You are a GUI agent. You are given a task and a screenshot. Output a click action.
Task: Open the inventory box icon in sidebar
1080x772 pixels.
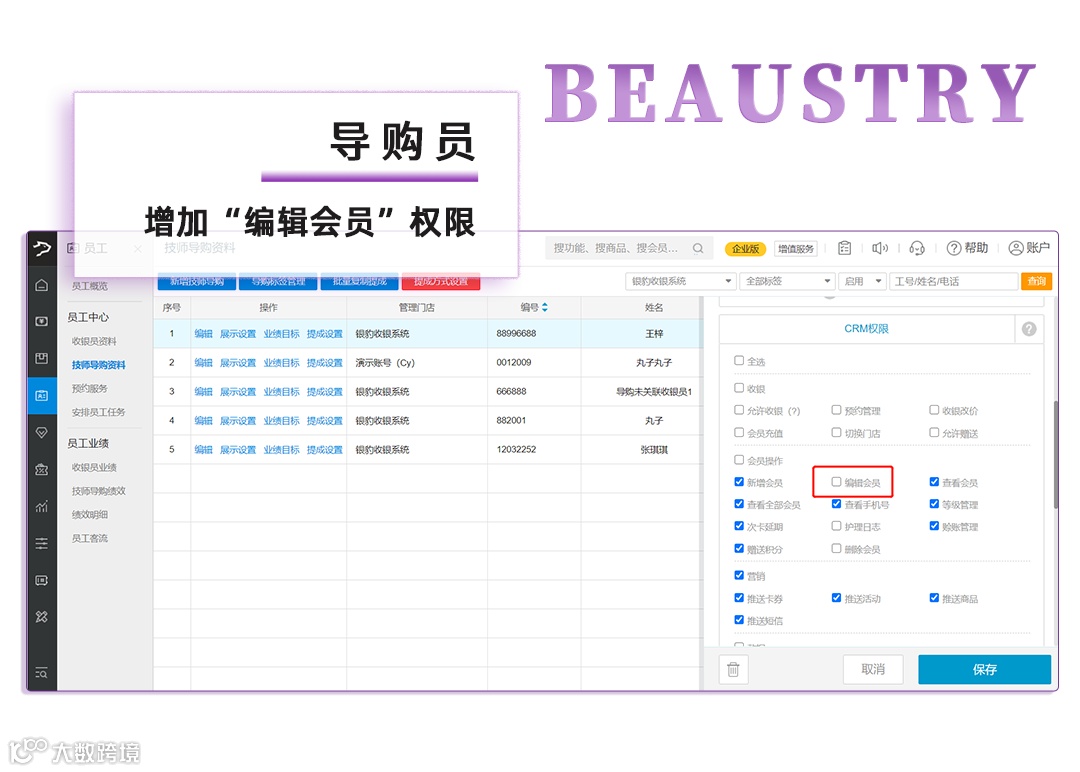41,358
